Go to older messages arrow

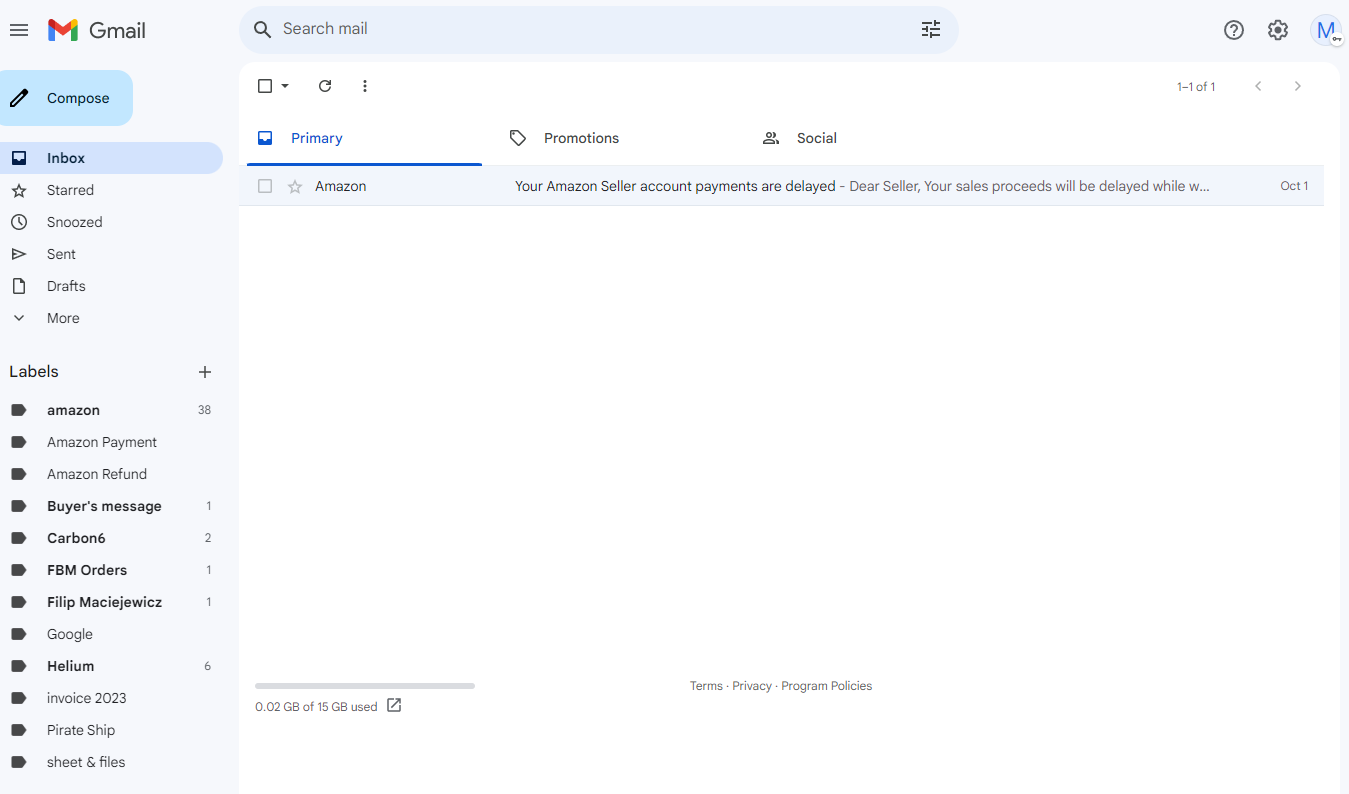click(1298, 86)
